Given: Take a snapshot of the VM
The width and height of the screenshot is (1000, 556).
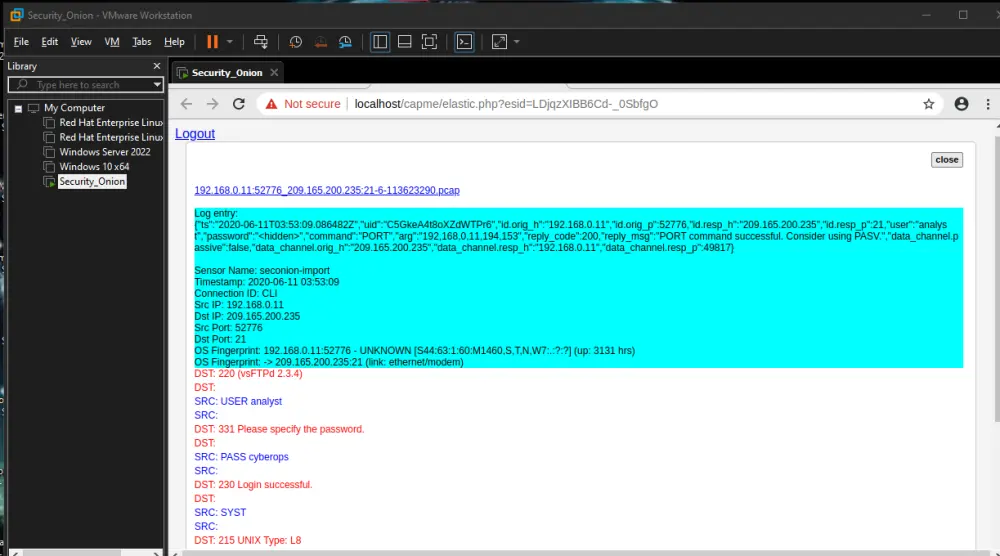Looking at the screenshot, I should coord(295,42).
